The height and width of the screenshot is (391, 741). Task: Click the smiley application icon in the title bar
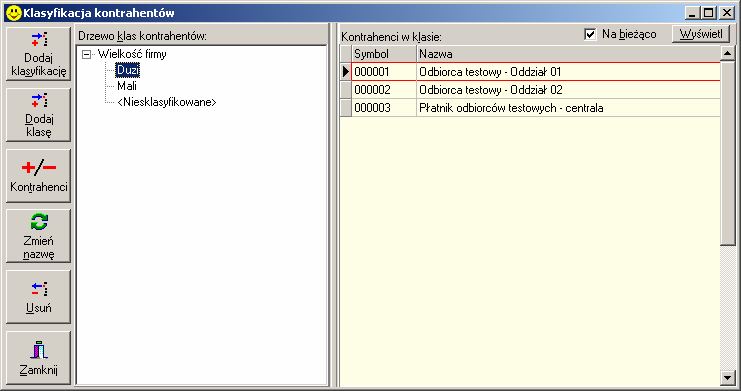pos(14,13)
